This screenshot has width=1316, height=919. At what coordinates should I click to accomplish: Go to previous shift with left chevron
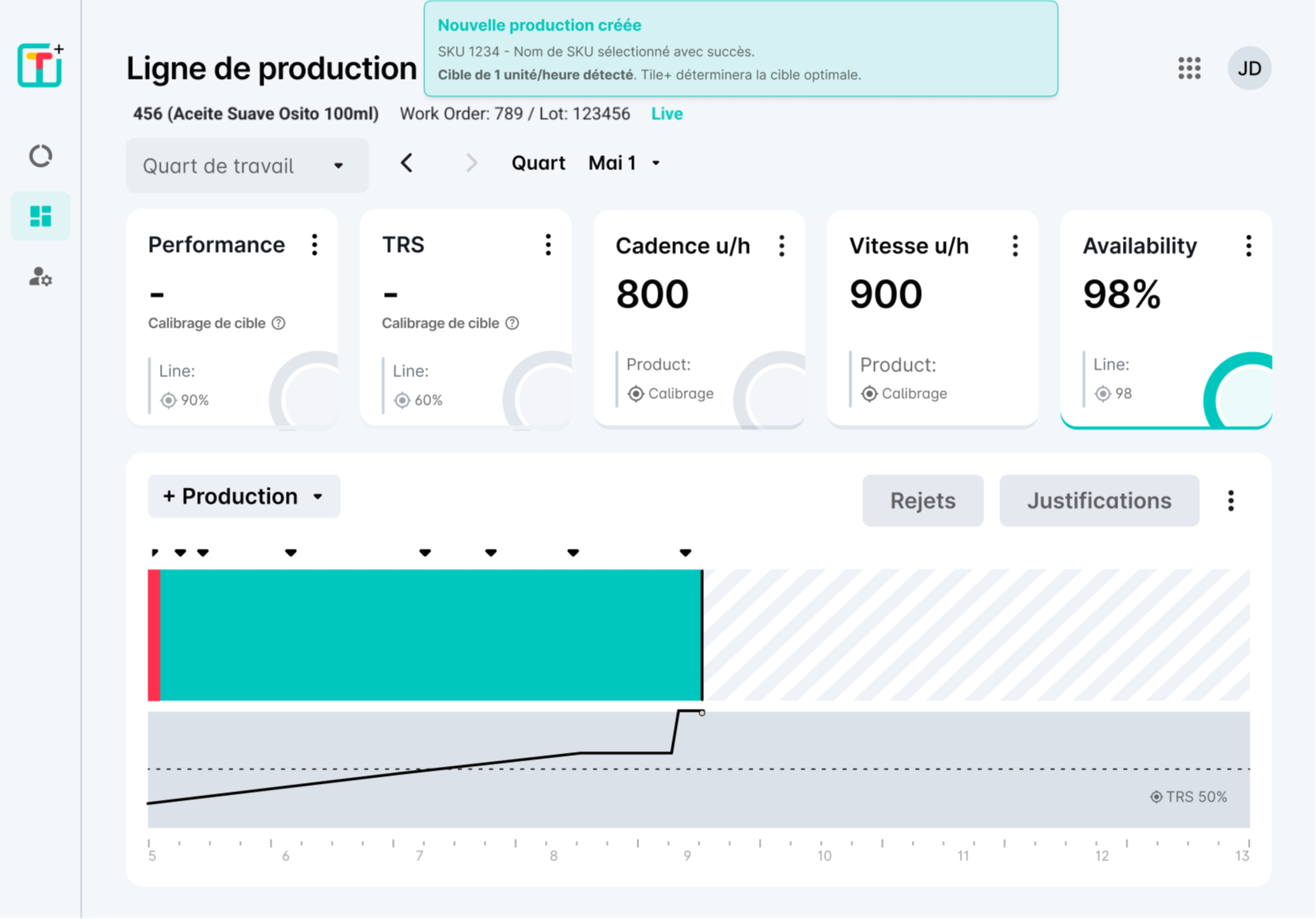(x=407, y=163)
